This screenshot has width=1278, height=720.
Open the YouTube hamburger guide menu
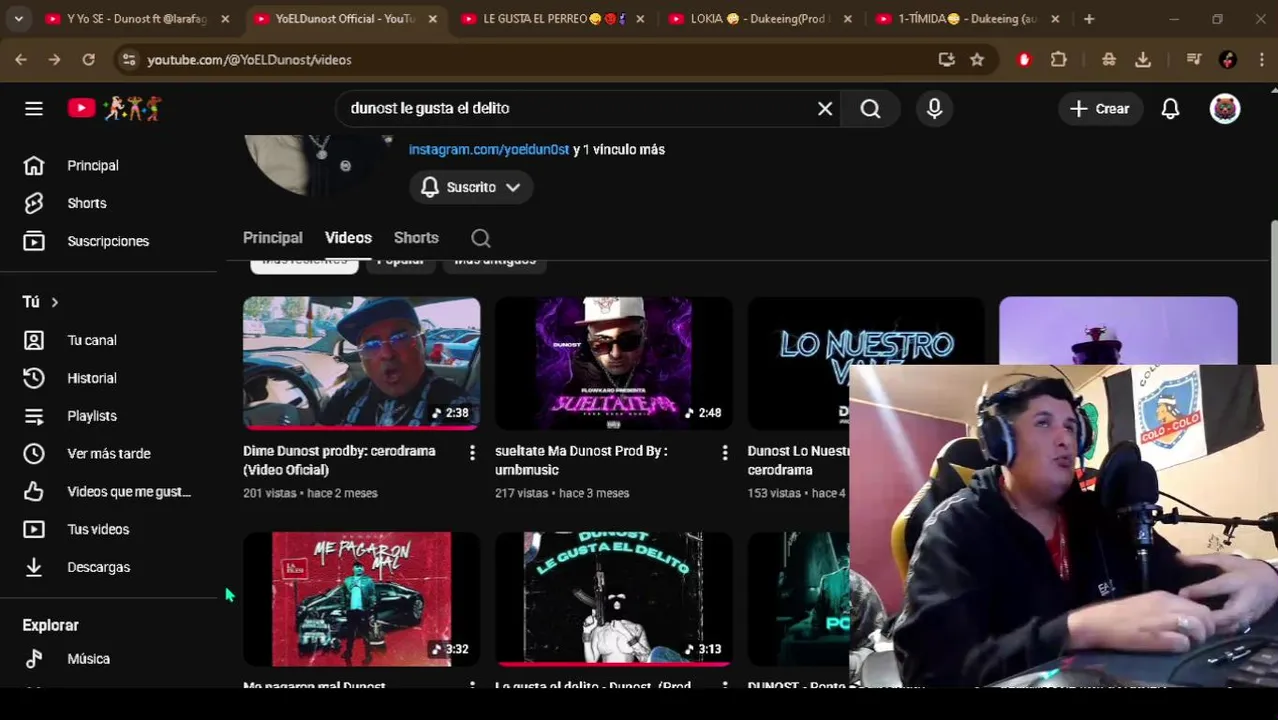click(34, 109)
